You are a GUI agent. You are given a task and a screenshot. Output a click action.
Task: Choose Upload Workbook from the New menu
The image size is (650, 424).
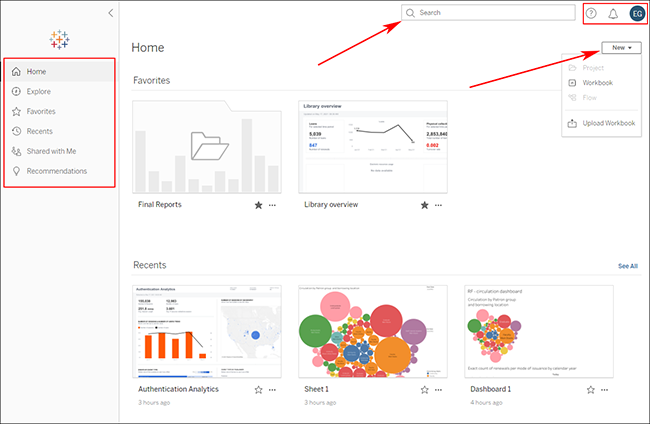pos(601,123)
